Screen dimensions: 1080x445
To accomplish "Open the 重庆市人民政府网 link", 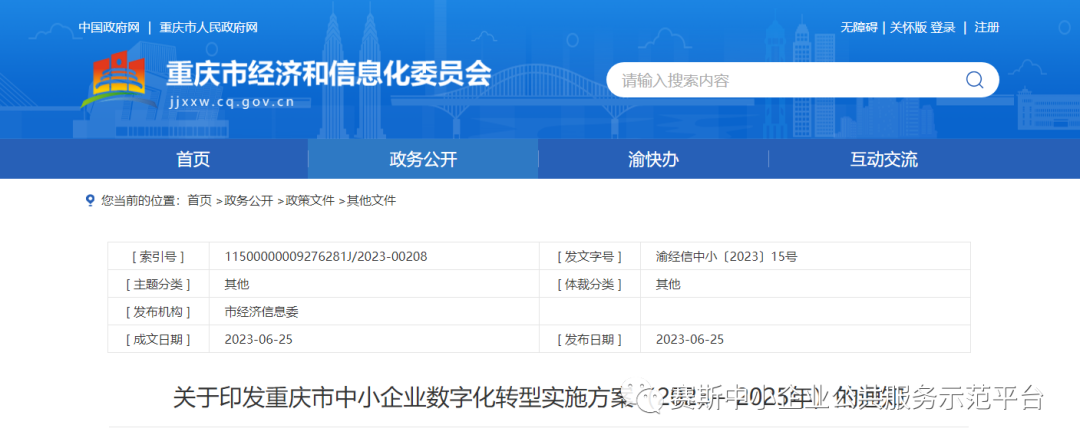I will [208, 28].
